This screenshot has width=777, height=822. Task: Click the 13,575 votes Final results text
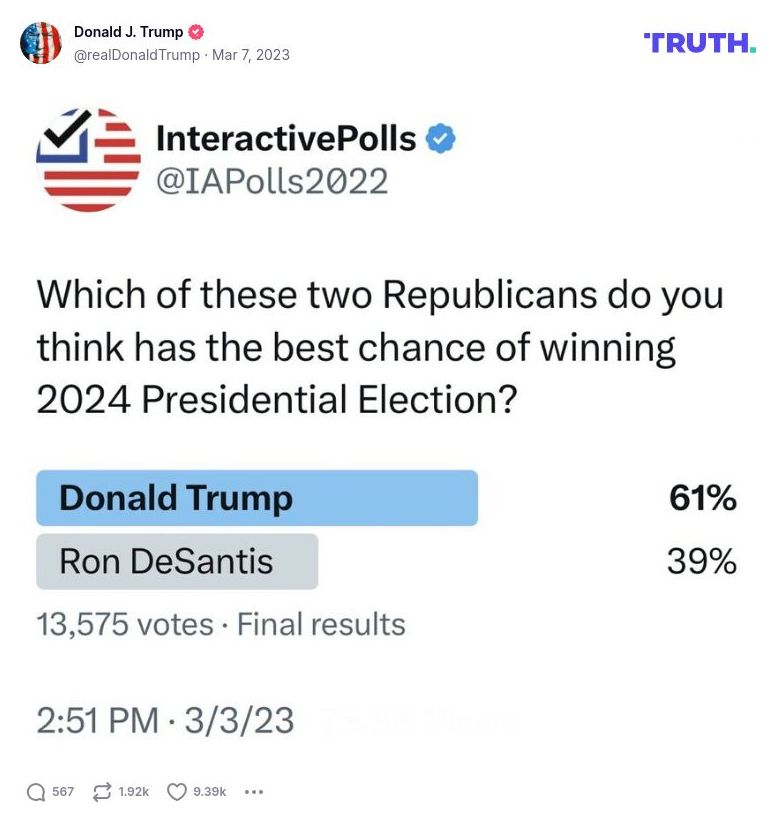[219, 624]
